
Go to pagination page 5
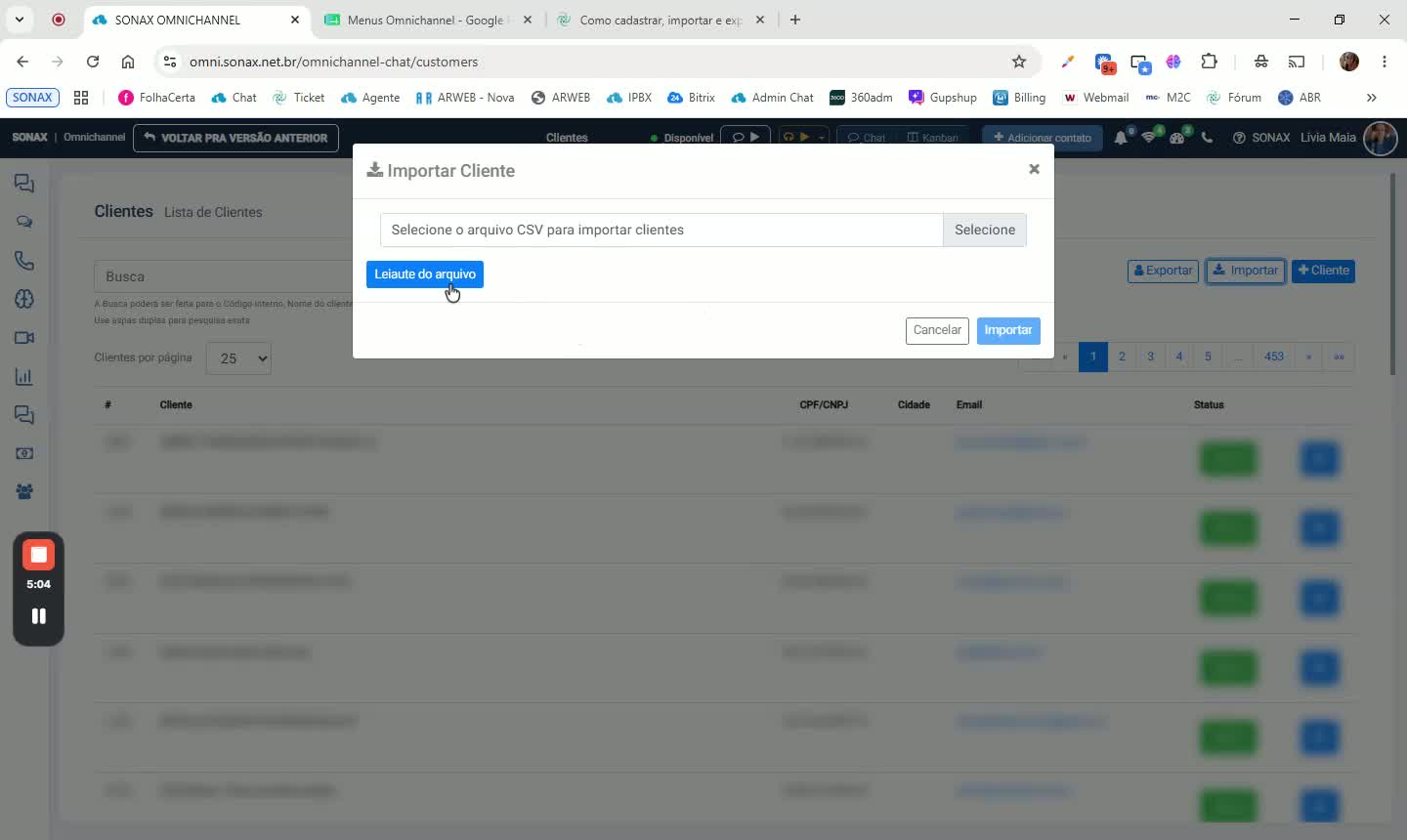point(1208,357)
